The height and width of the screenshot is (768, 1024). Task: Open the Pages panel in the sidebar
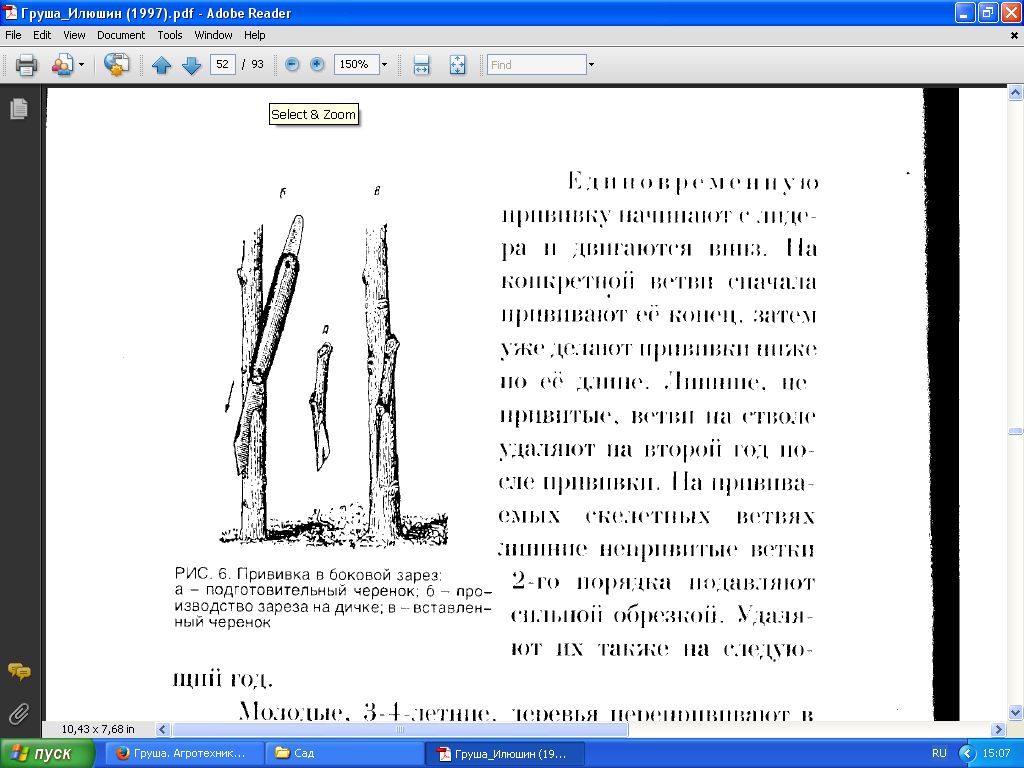pos(18,109)
